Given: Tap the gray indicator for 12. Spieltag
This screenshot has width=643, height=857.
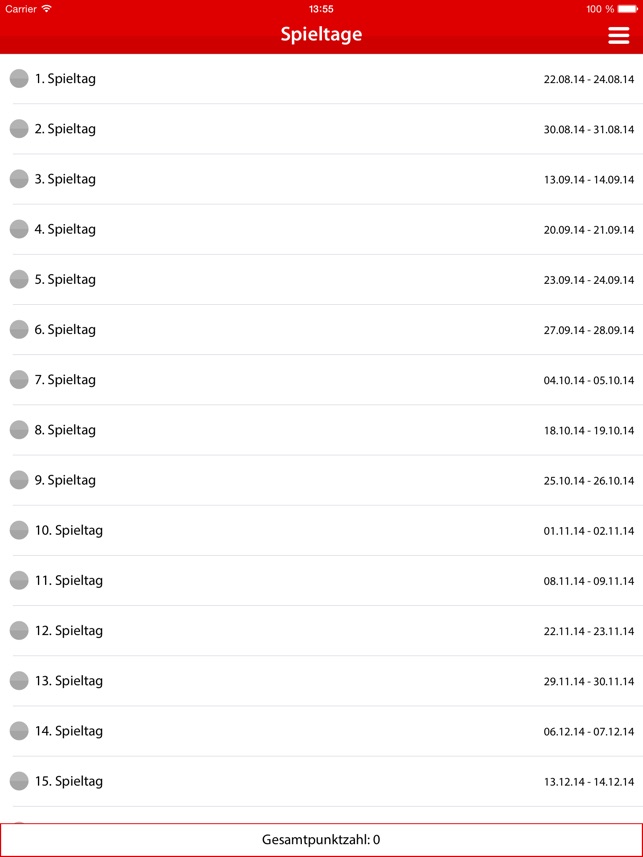Looking at the screenshot, I should click(x=19, y=631).
